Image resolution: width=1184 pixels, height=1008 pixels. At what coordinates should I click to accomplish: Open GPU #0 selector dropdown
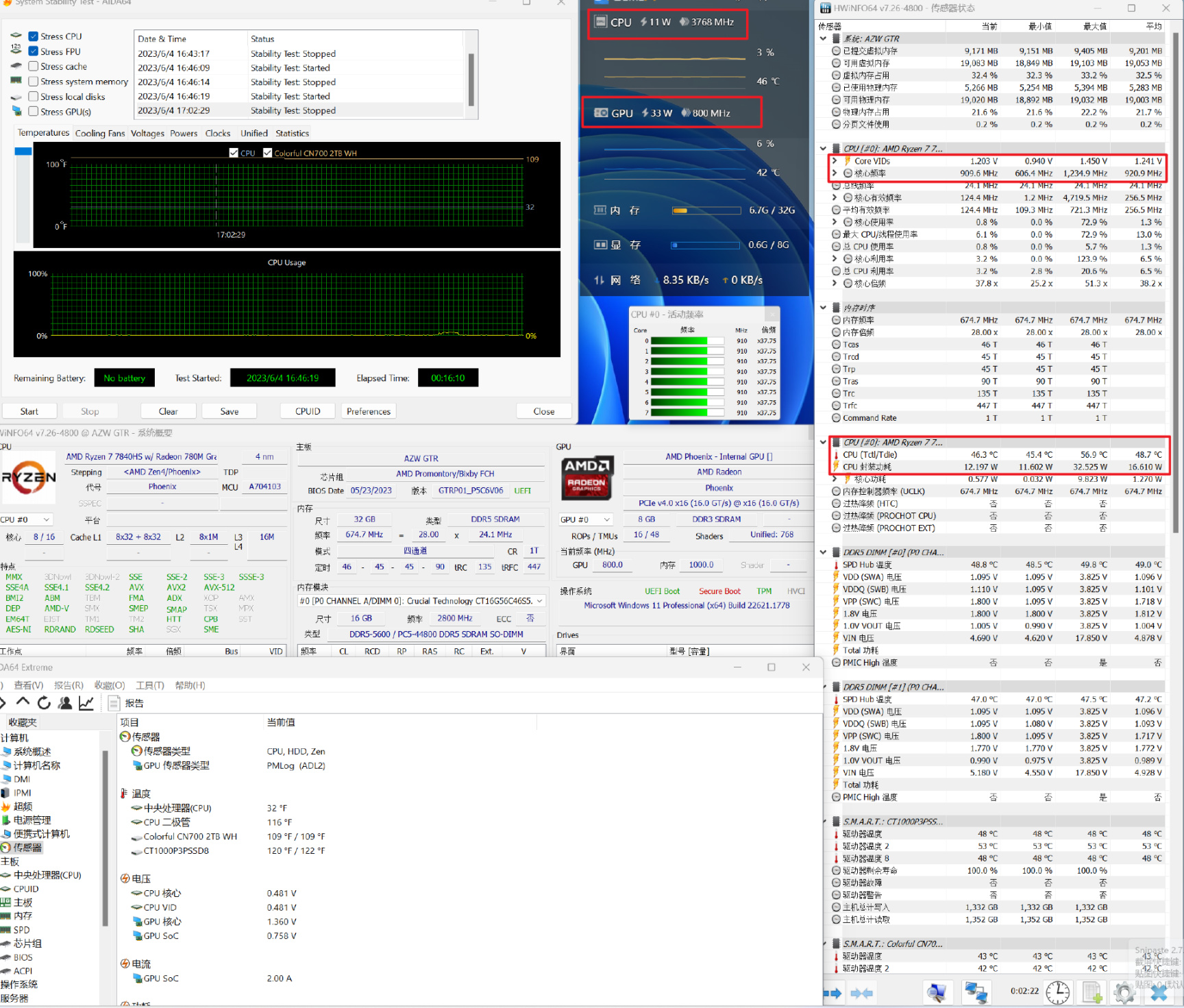pos(586,519)
